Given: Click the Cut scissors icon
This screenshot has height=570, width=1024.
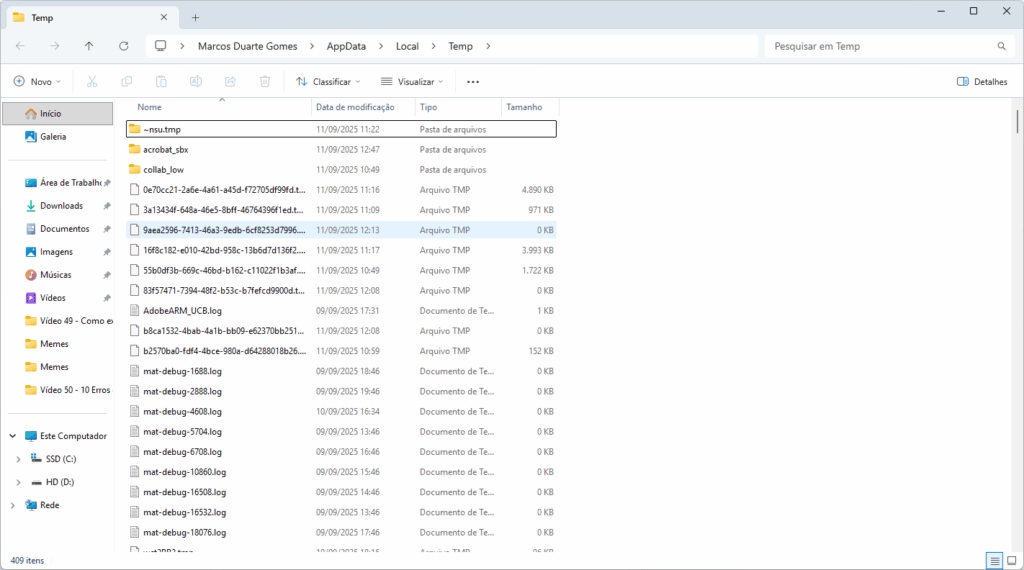Looking at the screenshot, I should 92,82.
